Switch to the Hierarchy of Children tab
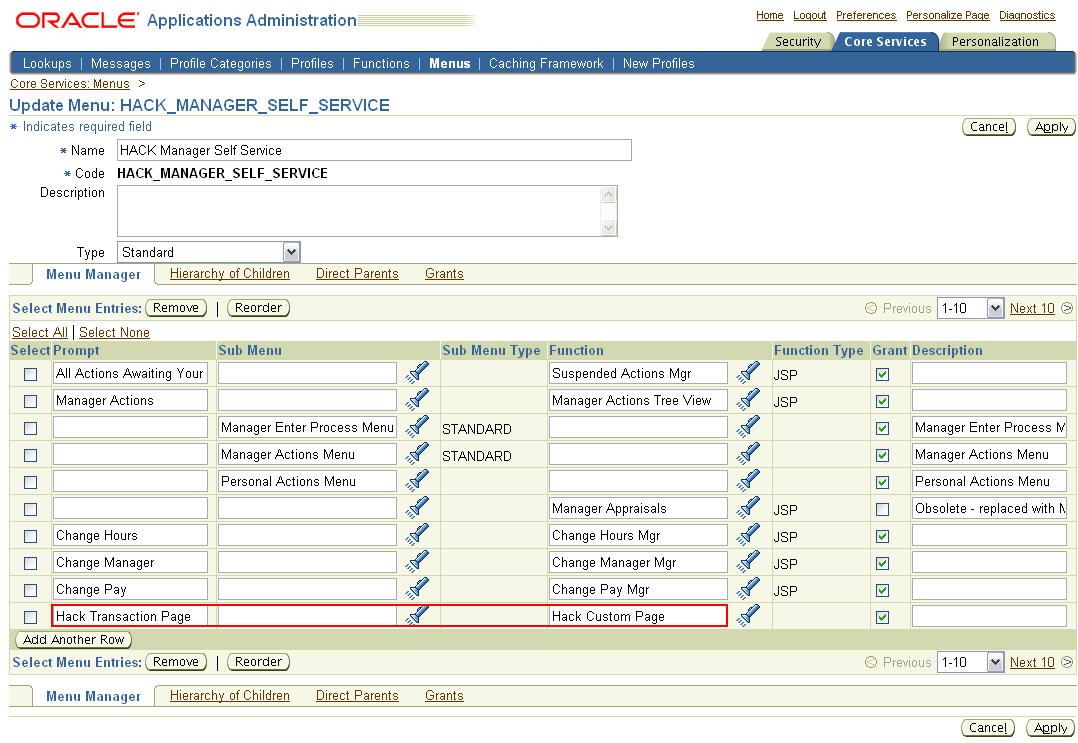 coord(229,273)
